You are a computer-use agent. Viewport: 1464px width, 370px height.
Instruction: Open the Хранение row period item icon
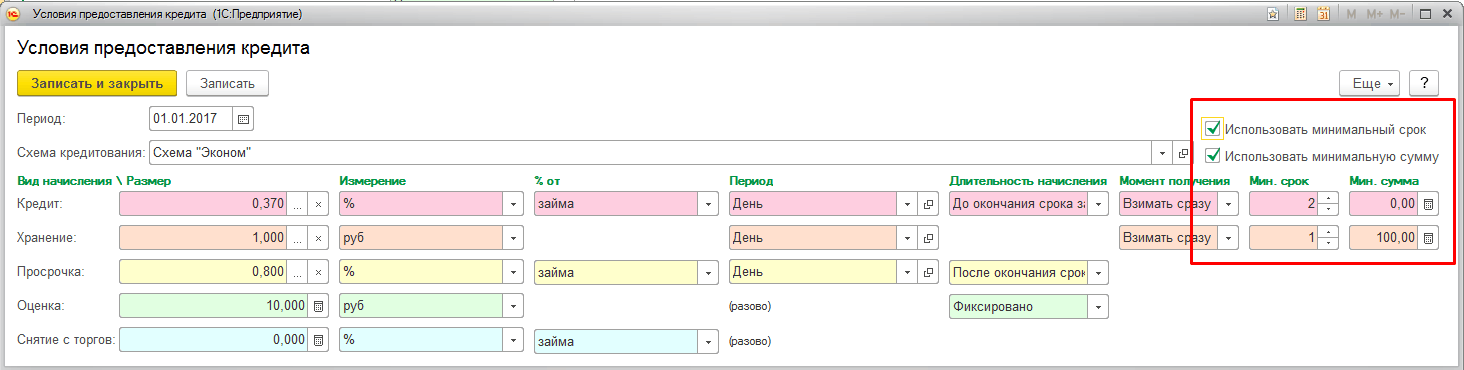928,238
